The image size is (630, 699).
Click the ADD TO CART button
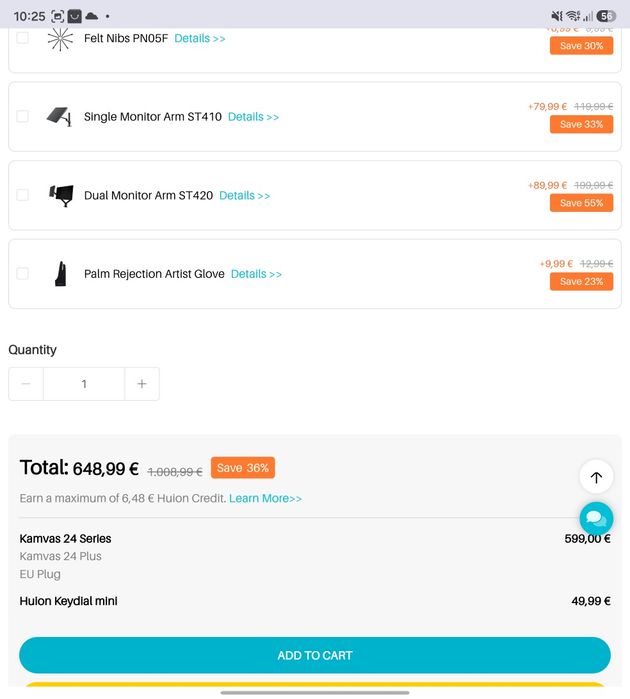pyautogui.click(x=315, y=655)
